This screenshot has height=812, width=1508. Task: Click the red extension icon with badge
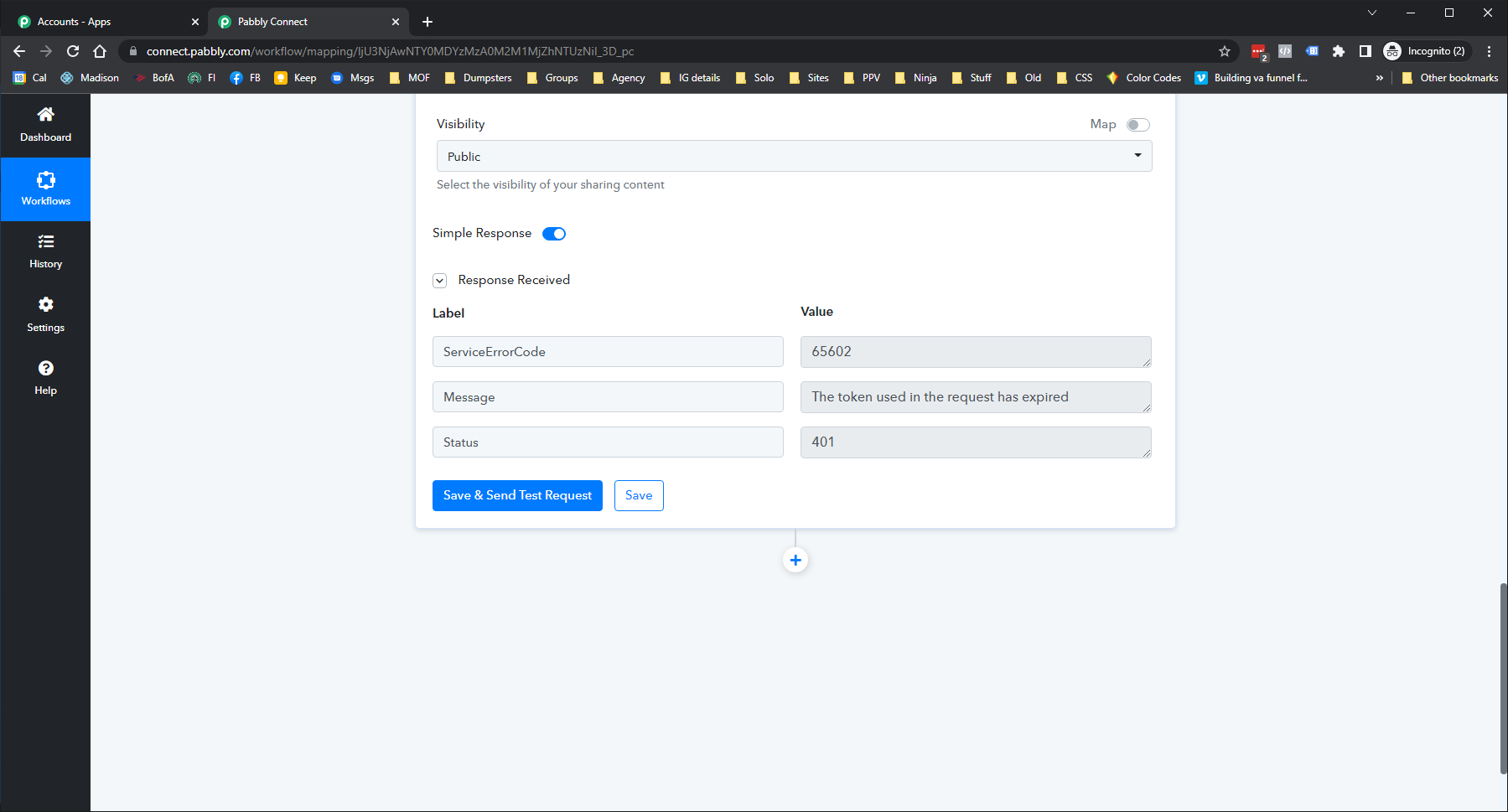click(x=1258, y=52)
